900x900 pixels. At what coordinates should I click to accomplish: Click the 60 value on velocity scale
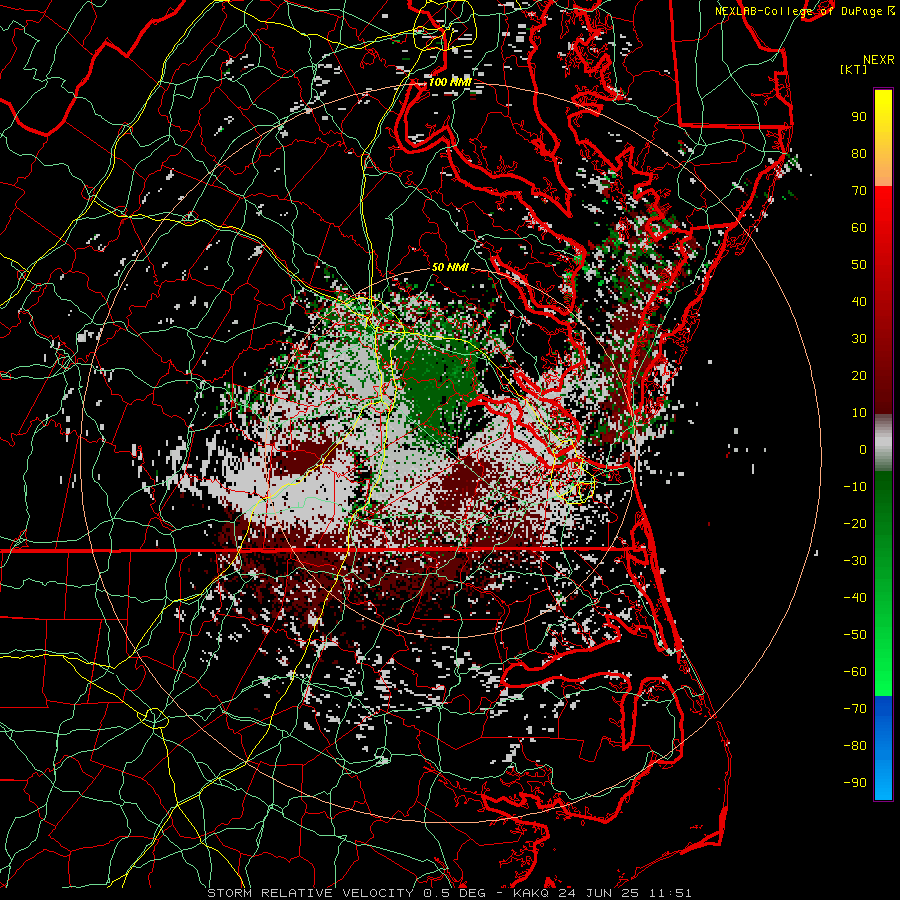(859, 228)
